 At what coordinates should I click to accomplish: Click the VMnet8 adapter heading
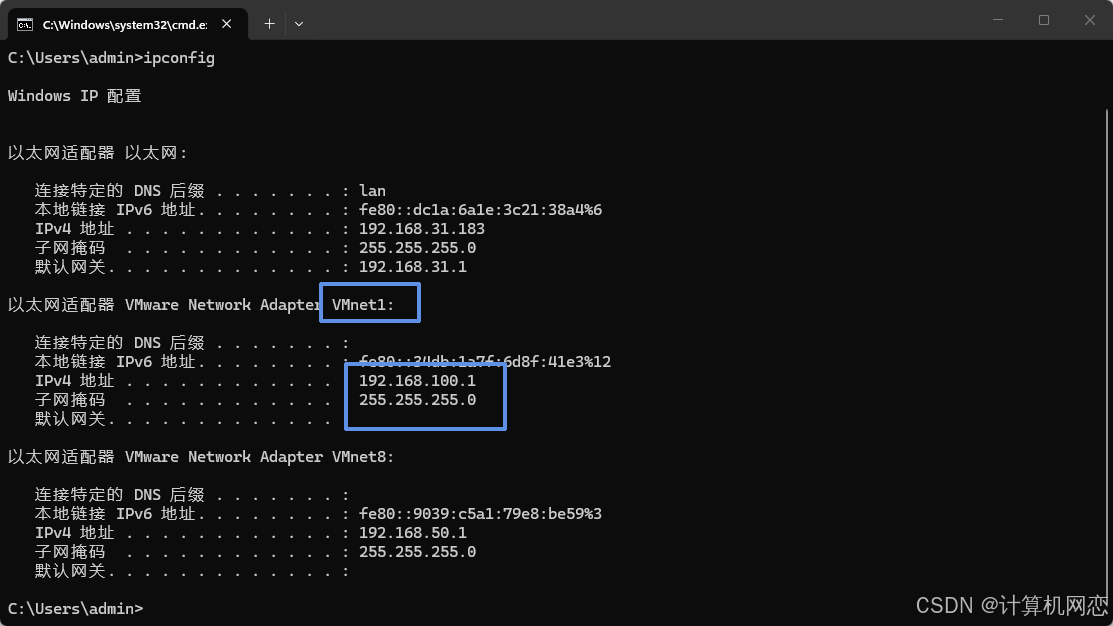coord(201,456)
